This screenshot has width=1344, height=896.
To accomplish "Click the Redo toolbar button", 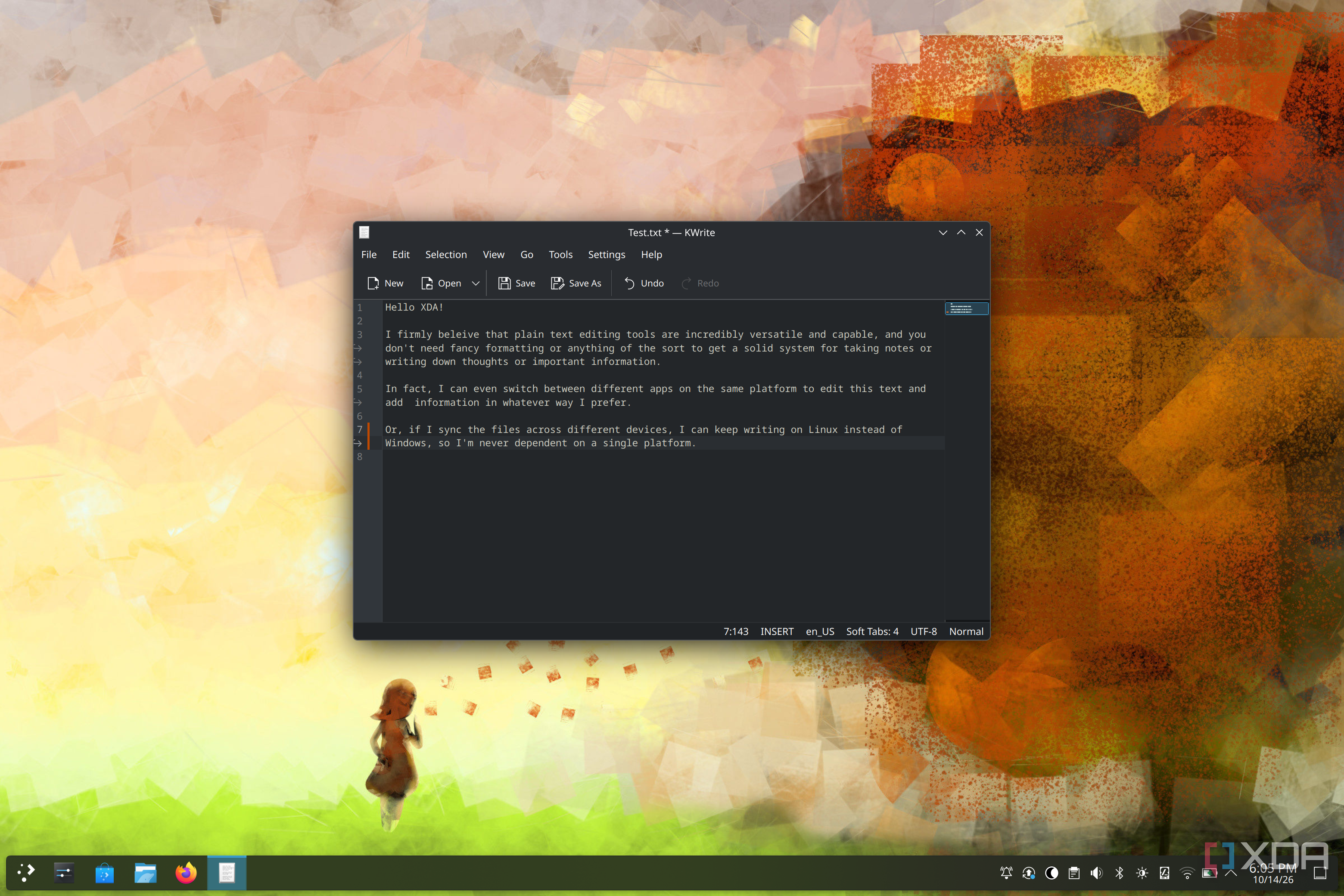I will point(700,283).
